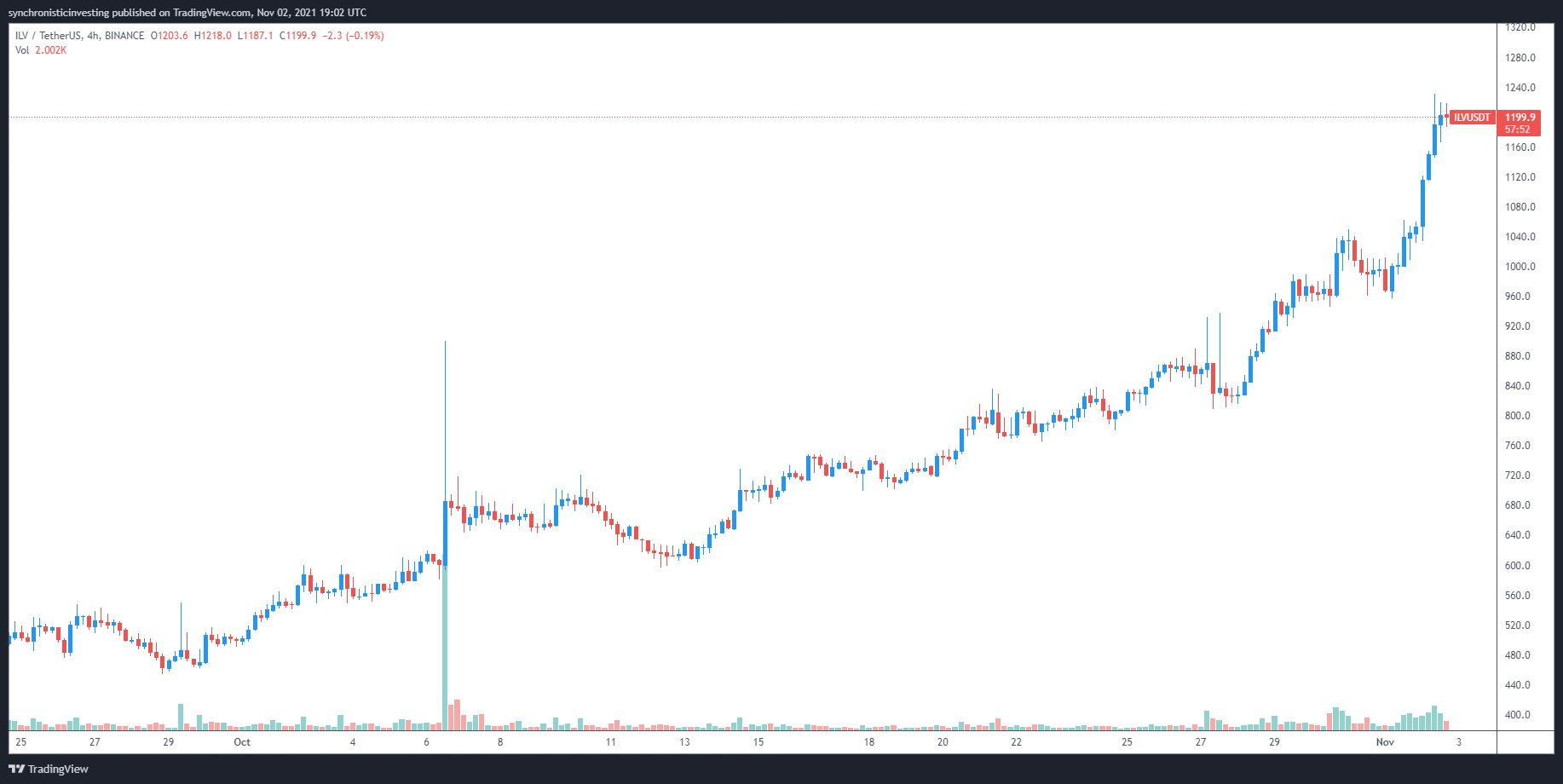Click the 57:52 candle countdown timer
The width and height of the screenshot is (1563, 784).
pos(1517,130)
